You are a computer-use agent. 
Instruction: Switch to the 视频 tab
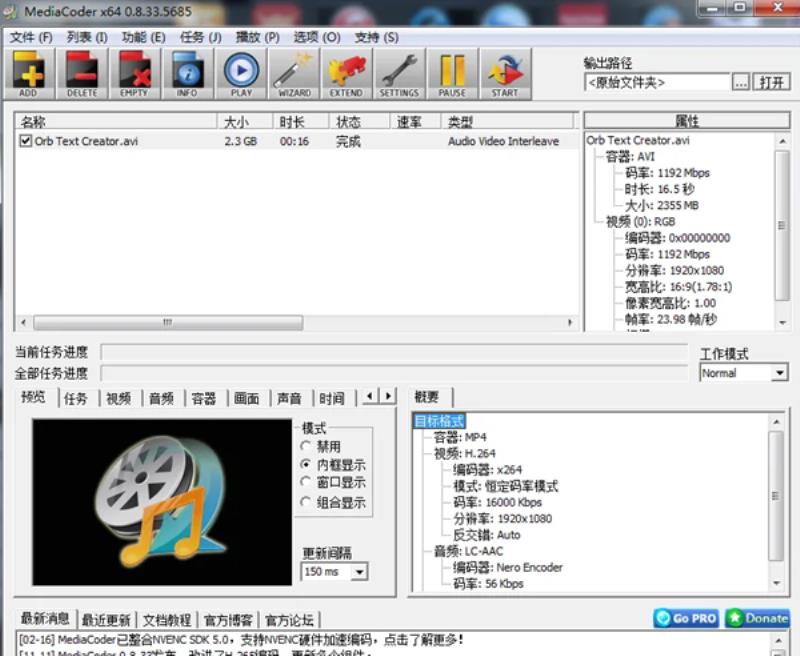pyautogui.click(x=118, y=398)
